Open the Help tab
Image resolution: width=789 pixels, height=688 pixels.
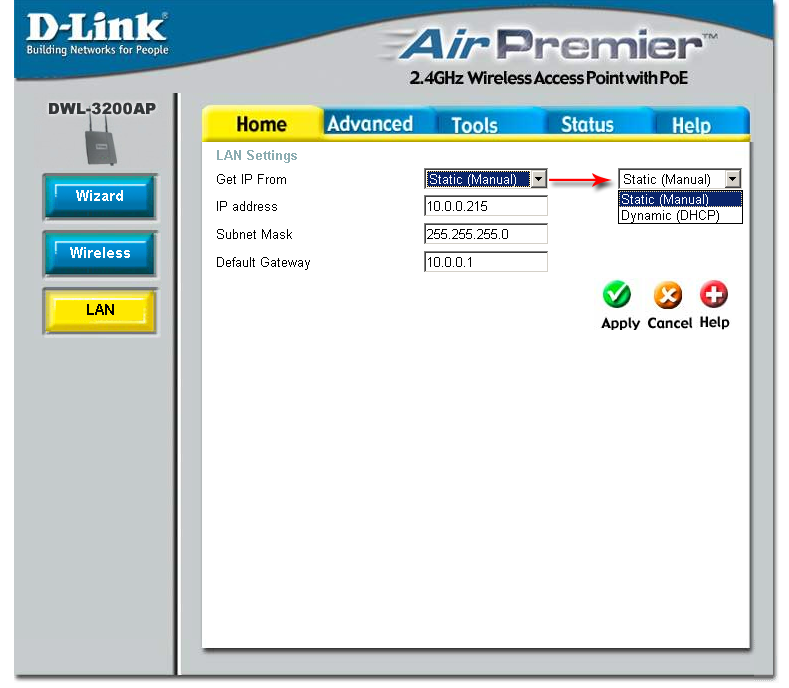[691, 125]
